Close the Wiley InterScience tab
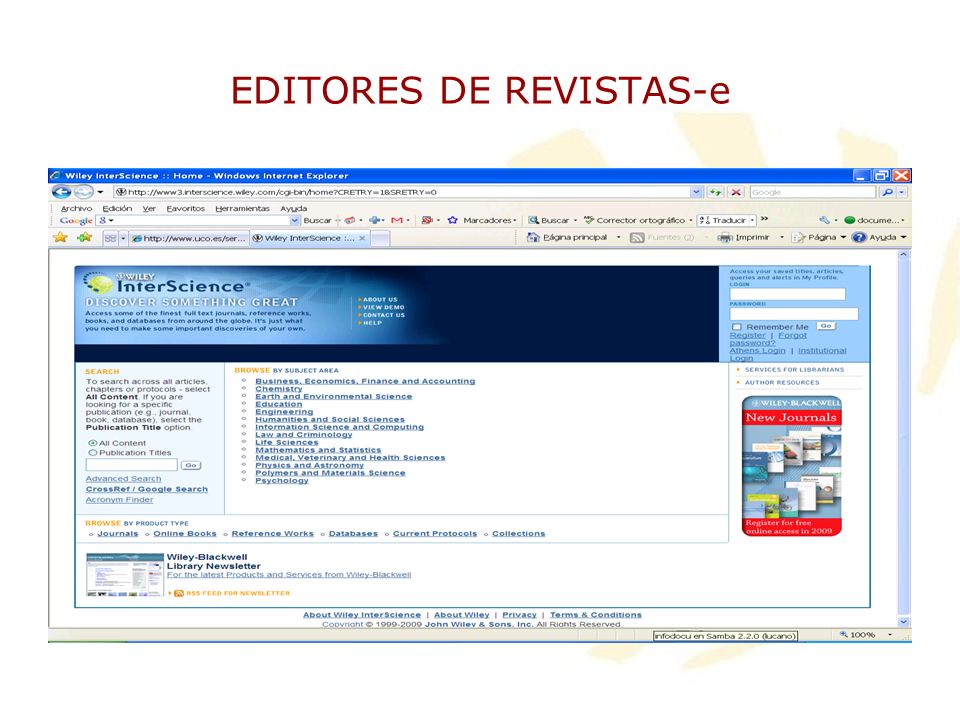 click(362, 238)
